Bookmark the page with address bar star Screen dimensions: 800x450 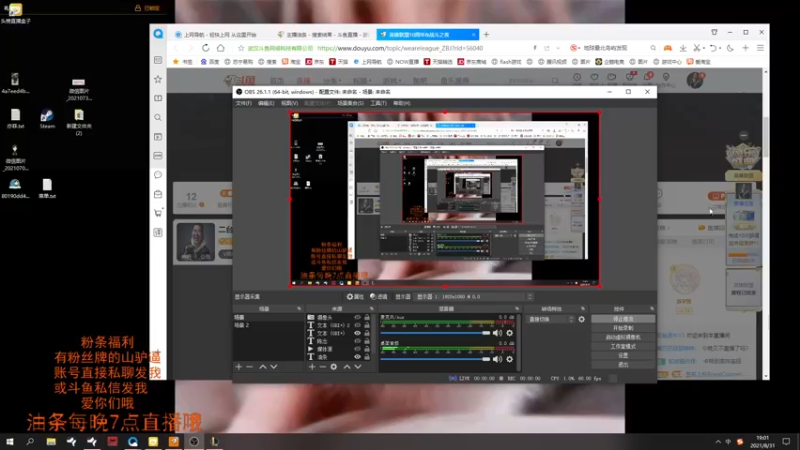pyautogui.click(x=241, y=48)
